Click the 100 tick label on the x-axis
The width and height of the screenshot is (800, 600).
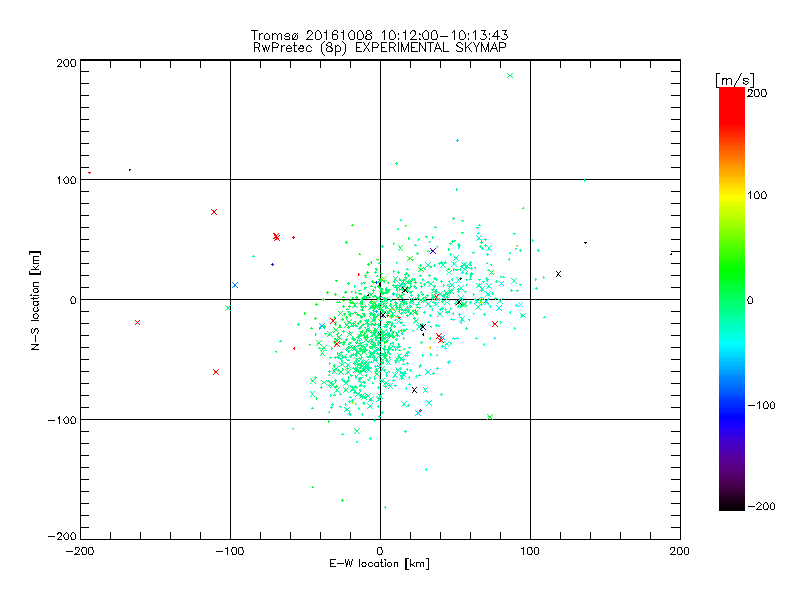[x=530, y=551]
